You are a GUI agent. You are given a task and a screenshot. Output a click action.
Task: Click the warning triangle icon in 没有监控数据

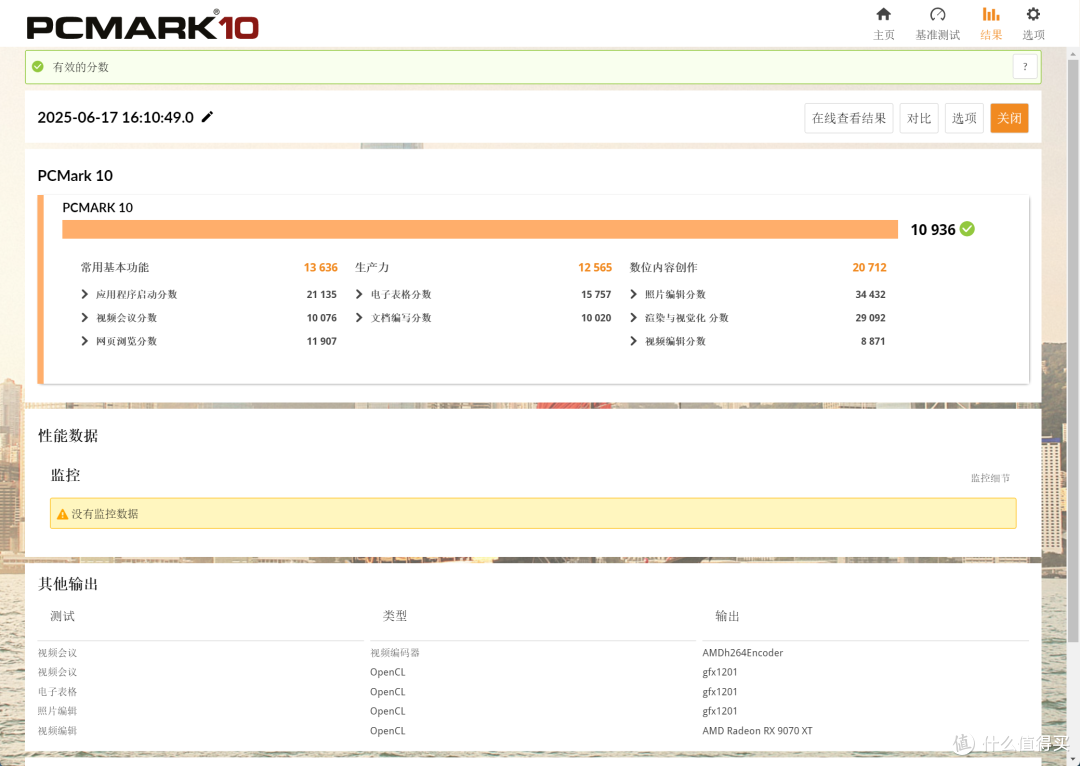tap(63, 514)
